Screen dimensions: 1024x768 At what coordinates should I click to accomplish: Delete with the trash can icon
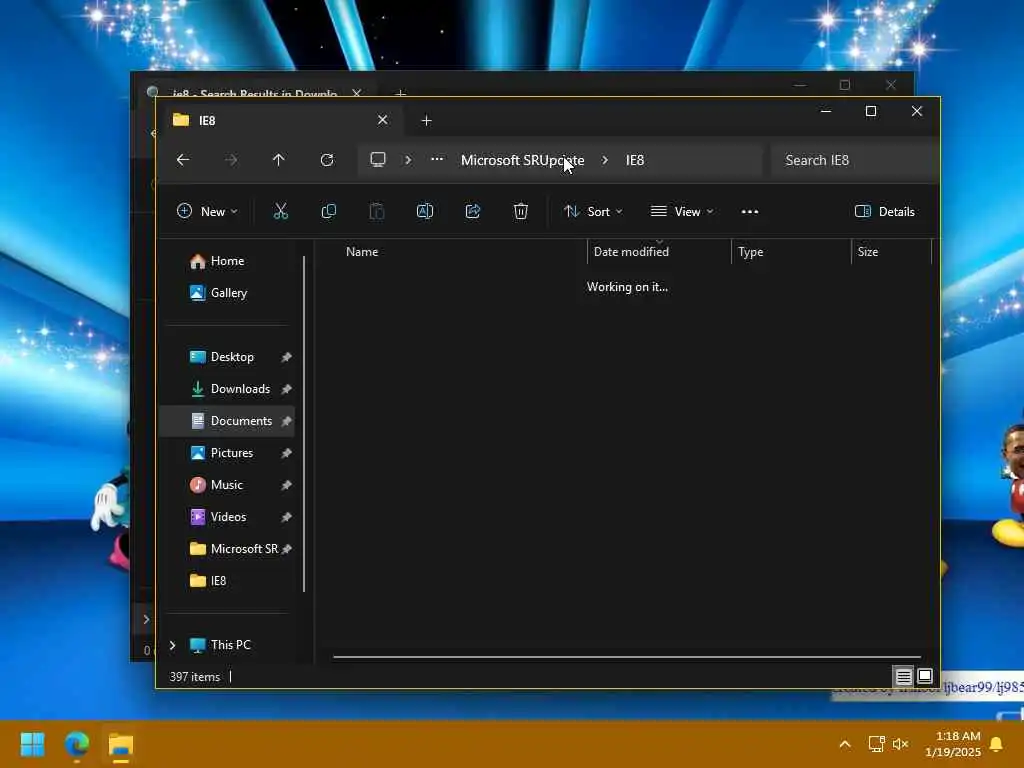pyautogui.click(x=520, y=211)
